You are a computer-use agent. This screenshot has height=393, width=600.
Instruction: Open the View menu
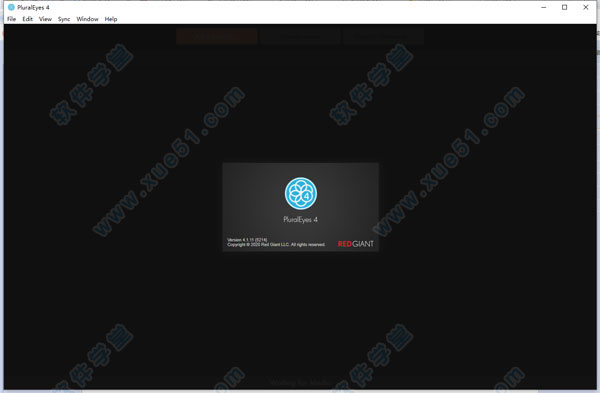[45, 19]
